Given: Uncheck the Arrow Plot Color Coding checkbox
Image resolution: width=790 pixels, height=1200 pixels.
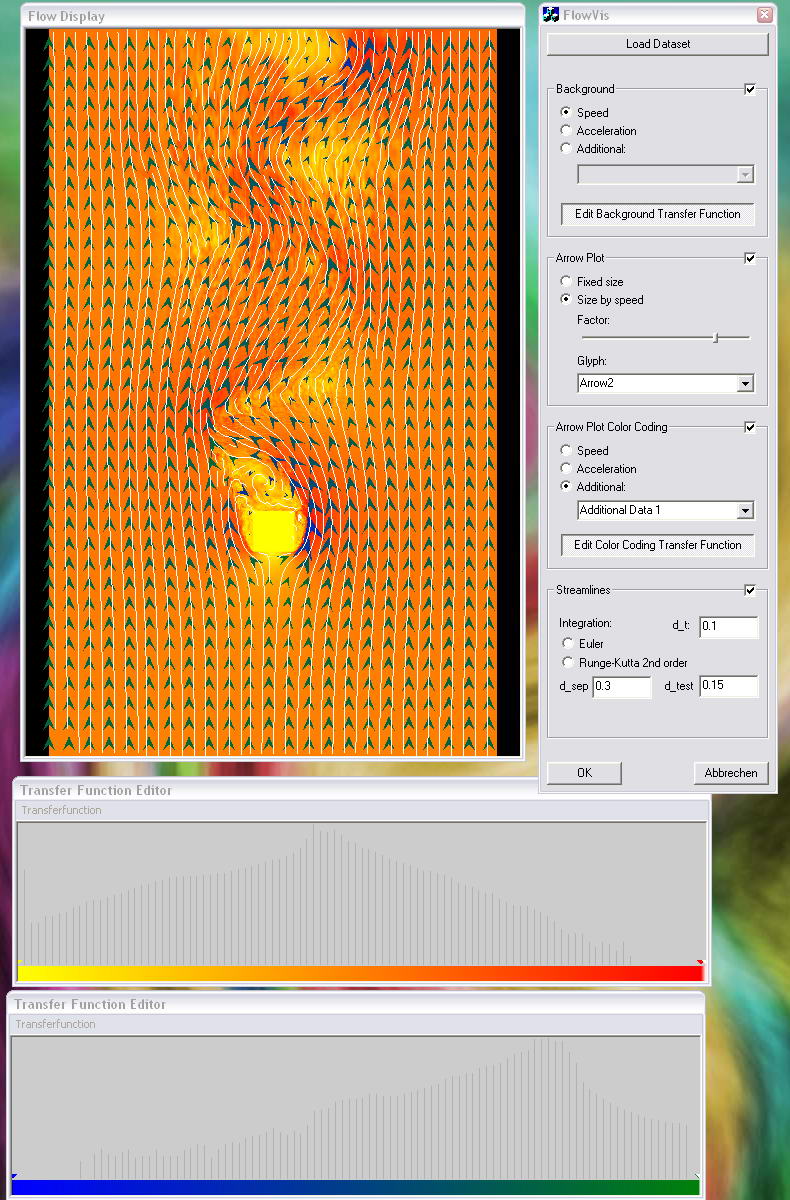Looking at the screenshot, I should coord(750,428).
